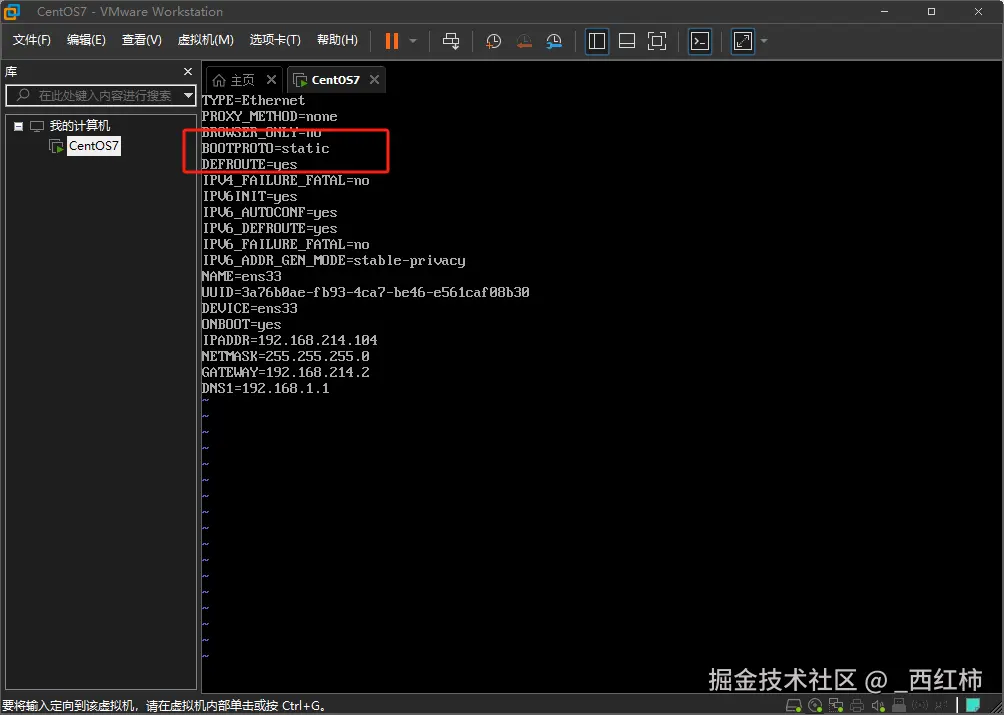Maximize the VMware Workstation window
The height and width of the screenshot is (715, 1004).
click(932, 12)
